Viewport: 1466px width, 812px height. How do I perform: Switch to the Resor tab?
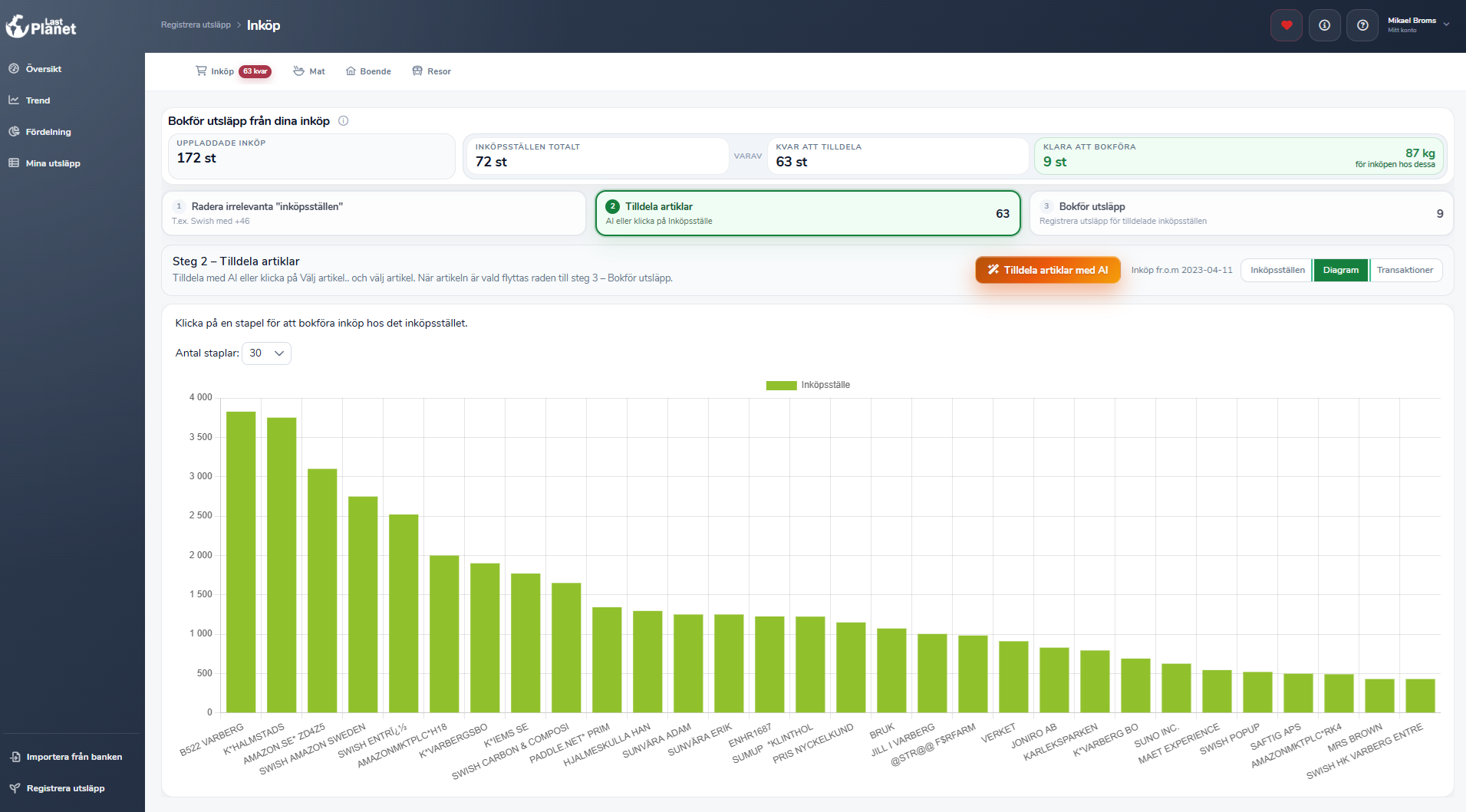pos(432,71)
